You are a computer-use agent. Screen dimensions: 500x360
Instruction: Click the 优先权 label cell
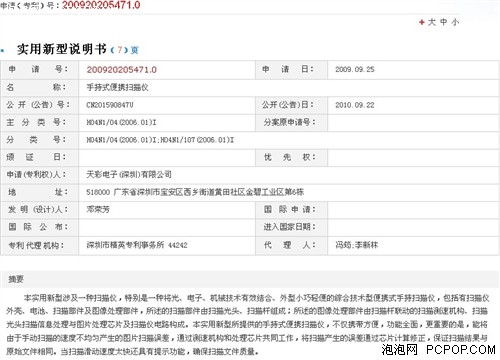[x=291, y=157]
